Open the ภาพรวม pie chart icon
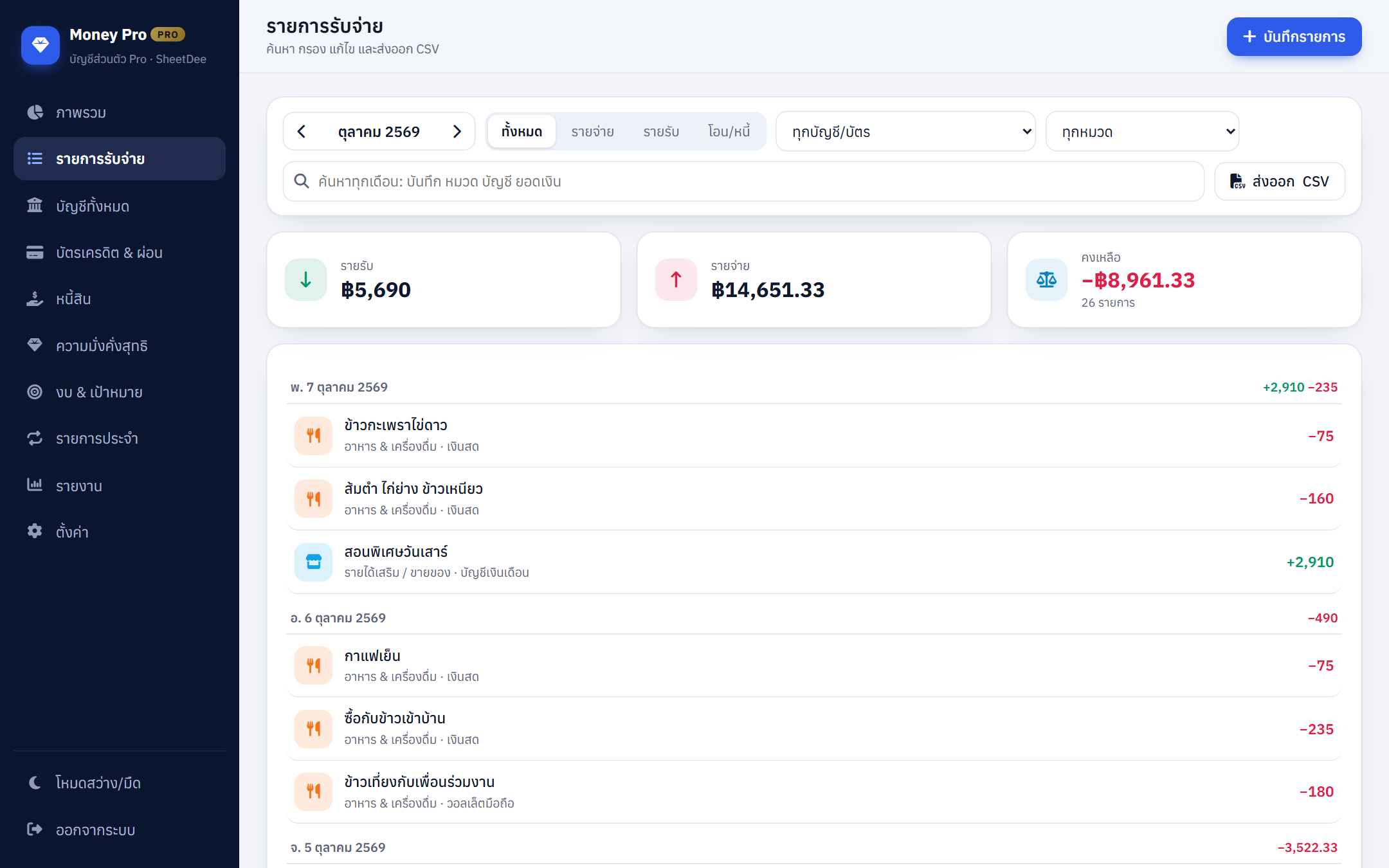 (35, 113)
